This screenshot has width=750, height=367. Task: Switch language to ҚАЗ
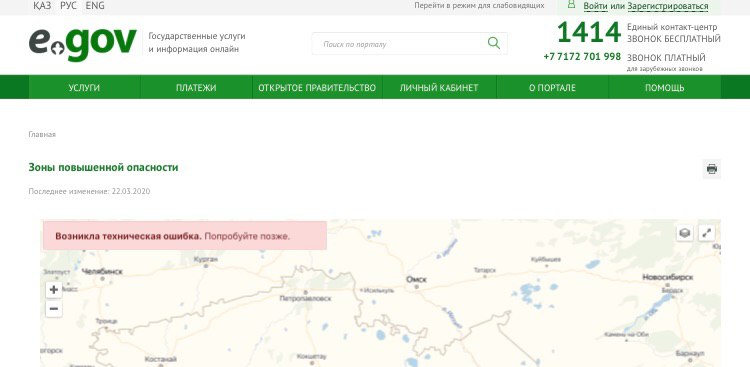coord(42,6)
